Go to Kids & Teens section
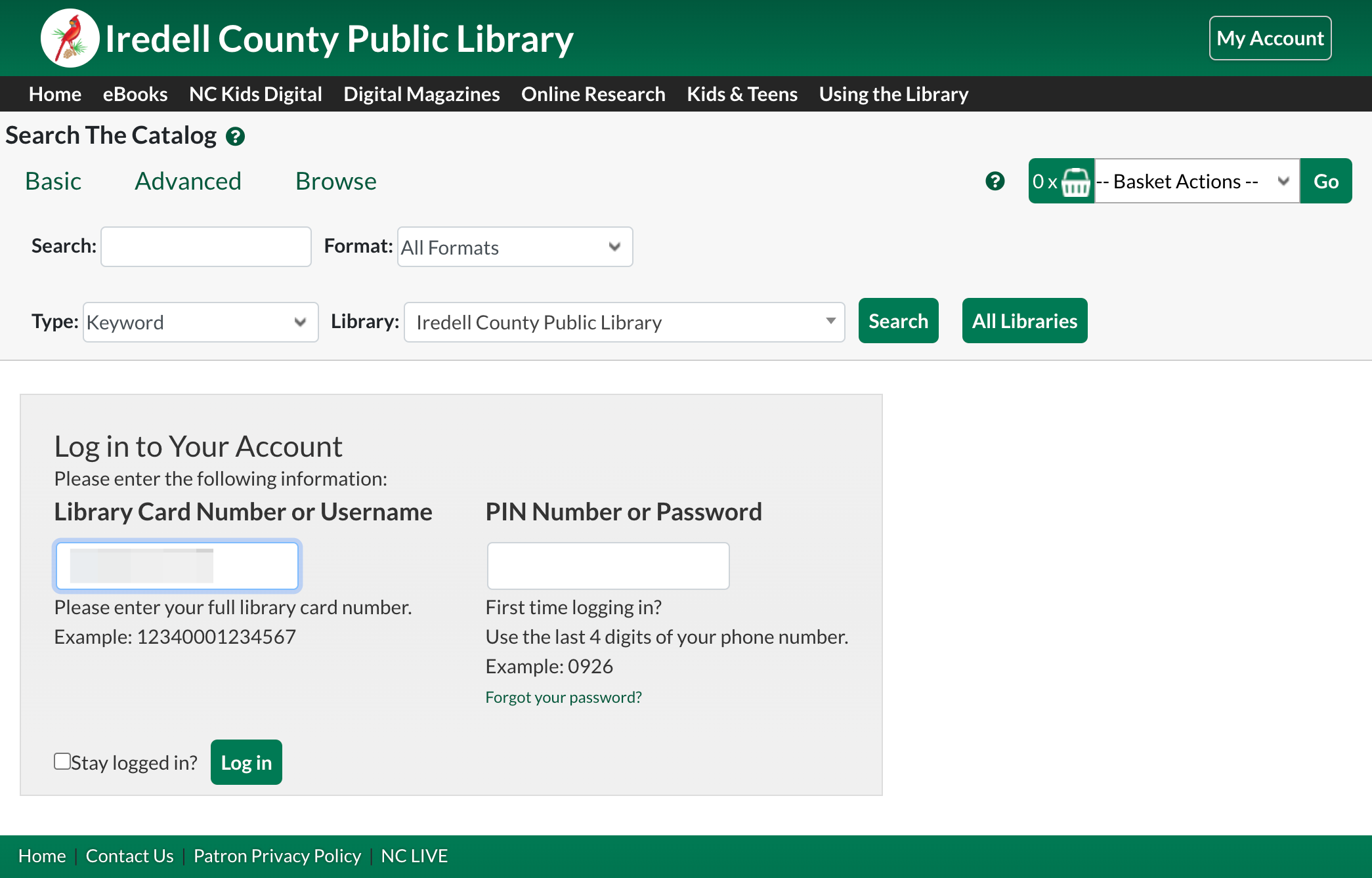Image resolution: width=1372 pixels, height=878 pixels. click(742, 94)
